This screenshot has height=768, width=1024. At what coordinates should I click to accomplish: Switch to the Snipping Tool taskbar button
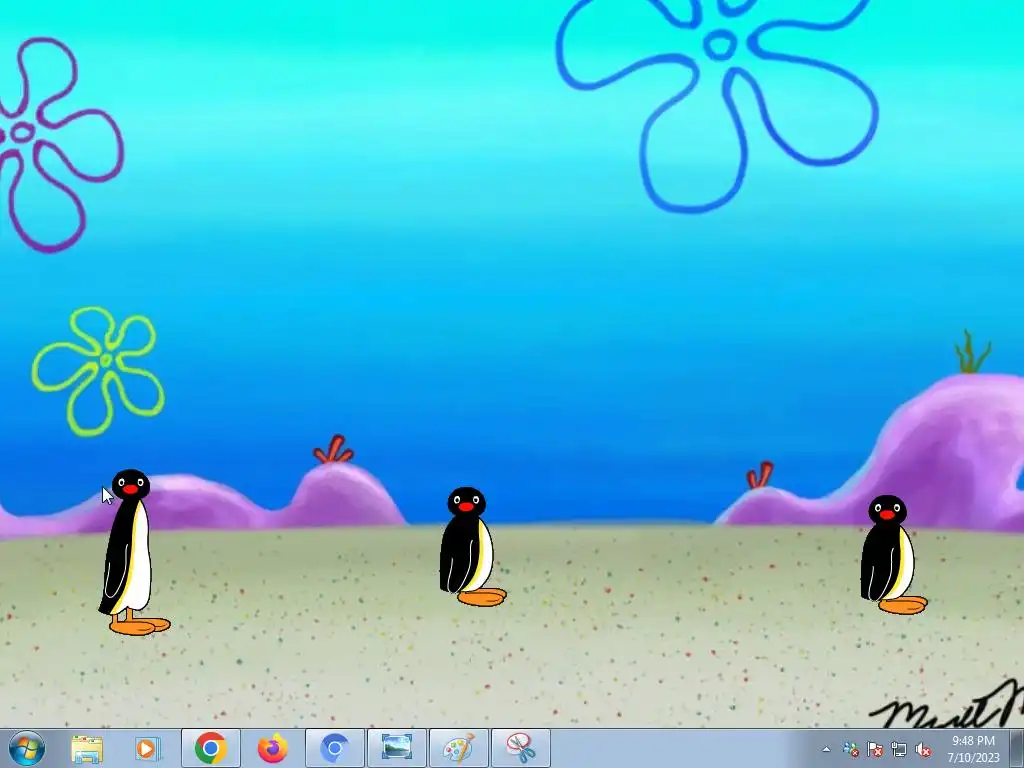[x=520, y=748]
